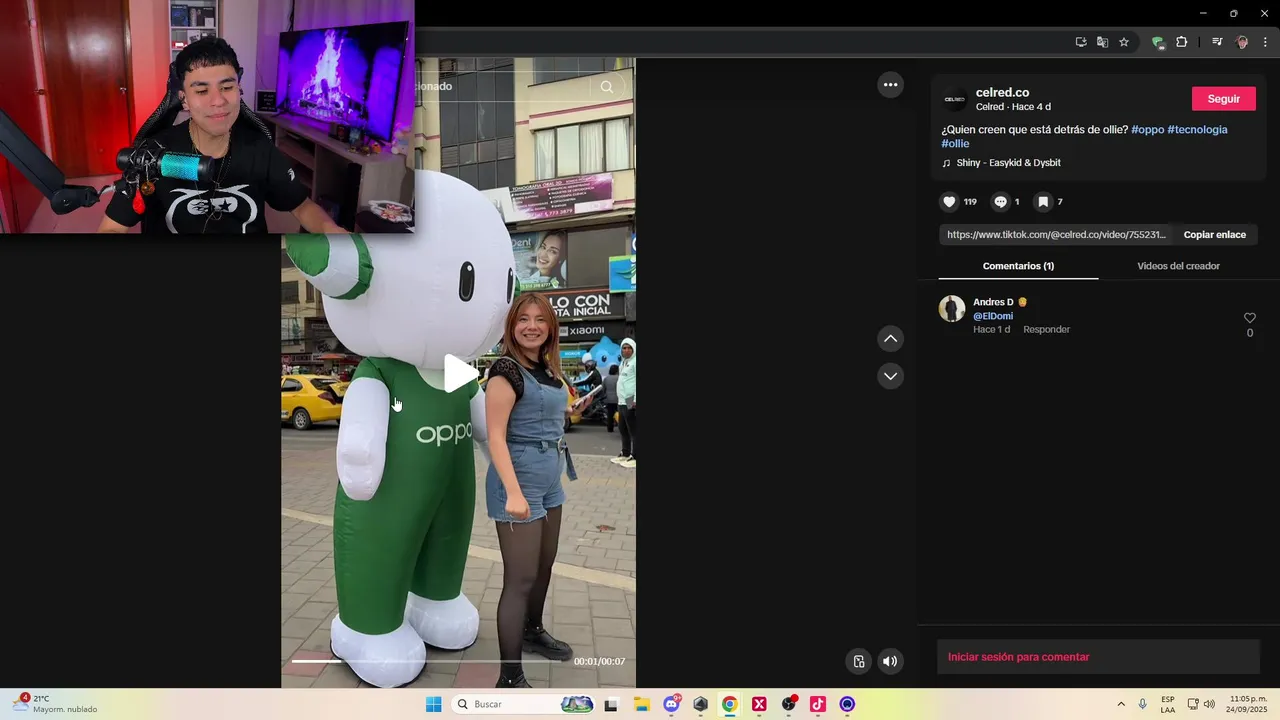Open the TikTok taskbar app icon
This screenshot has width=1280, height=720.
pyautogui.click(x=818, y=704)
